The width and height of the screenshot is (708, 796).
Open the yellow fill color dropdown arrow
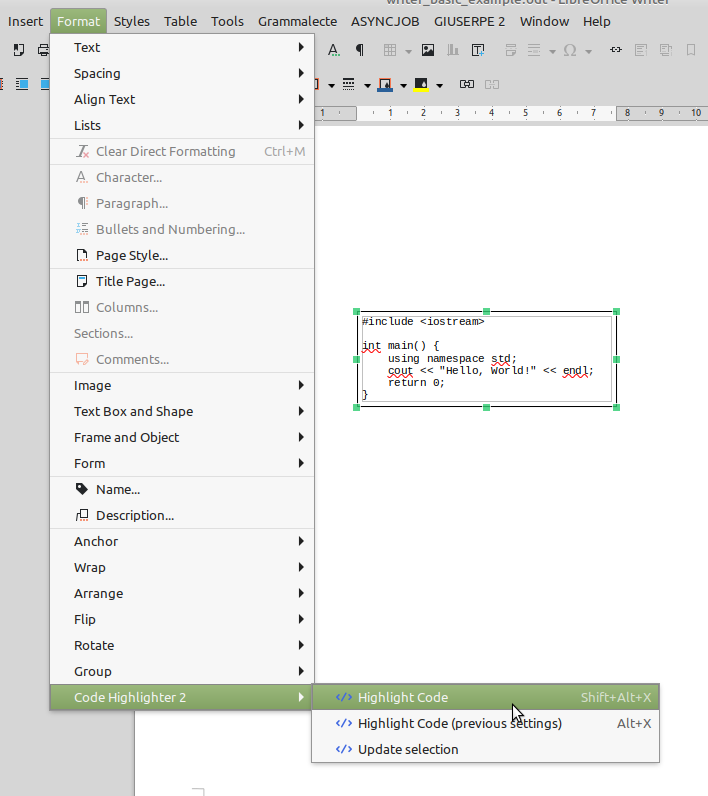[438, 85]
